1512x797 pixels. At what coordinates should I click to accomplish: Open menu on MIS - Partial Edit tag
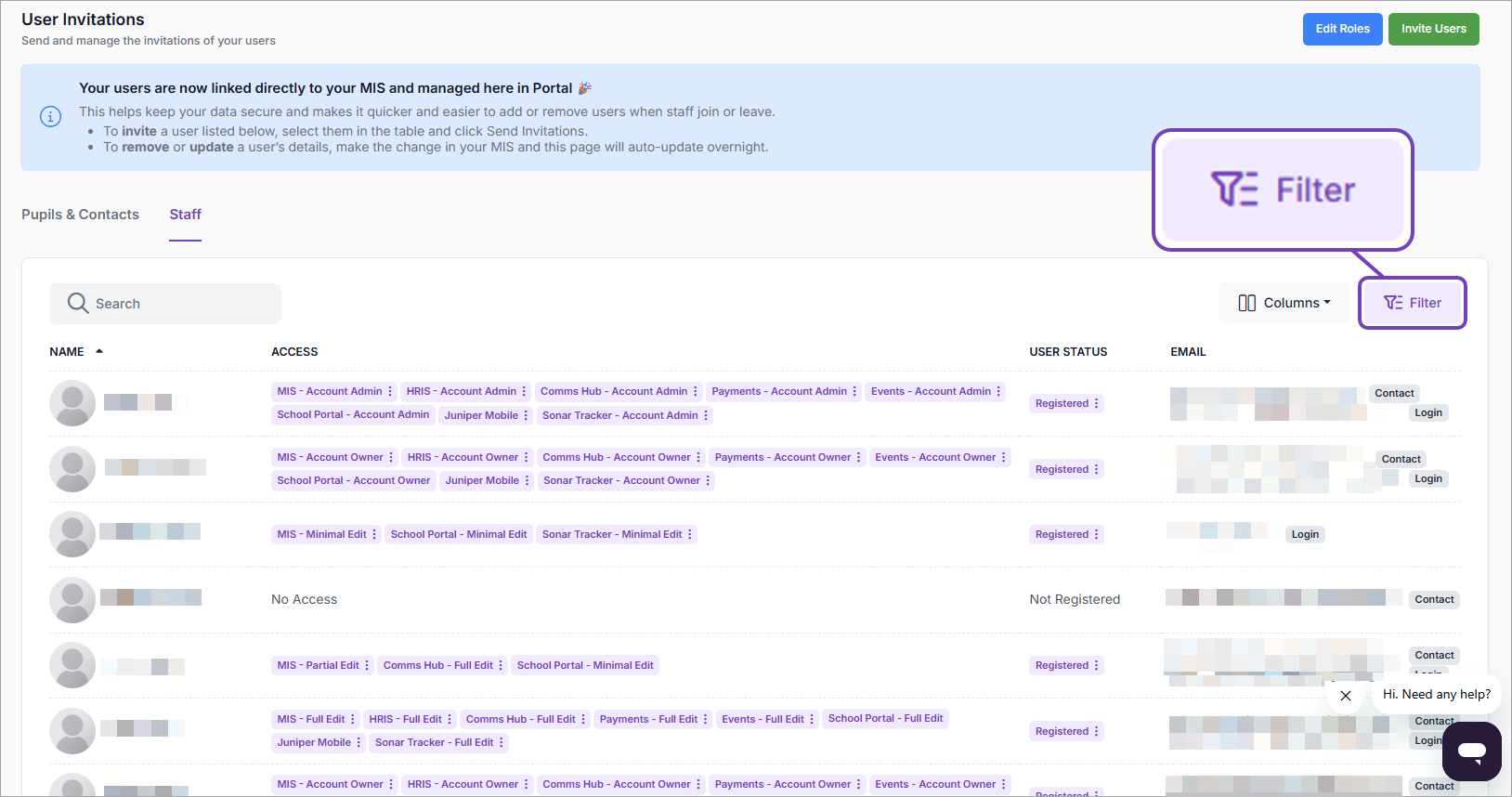click(367, 665)
